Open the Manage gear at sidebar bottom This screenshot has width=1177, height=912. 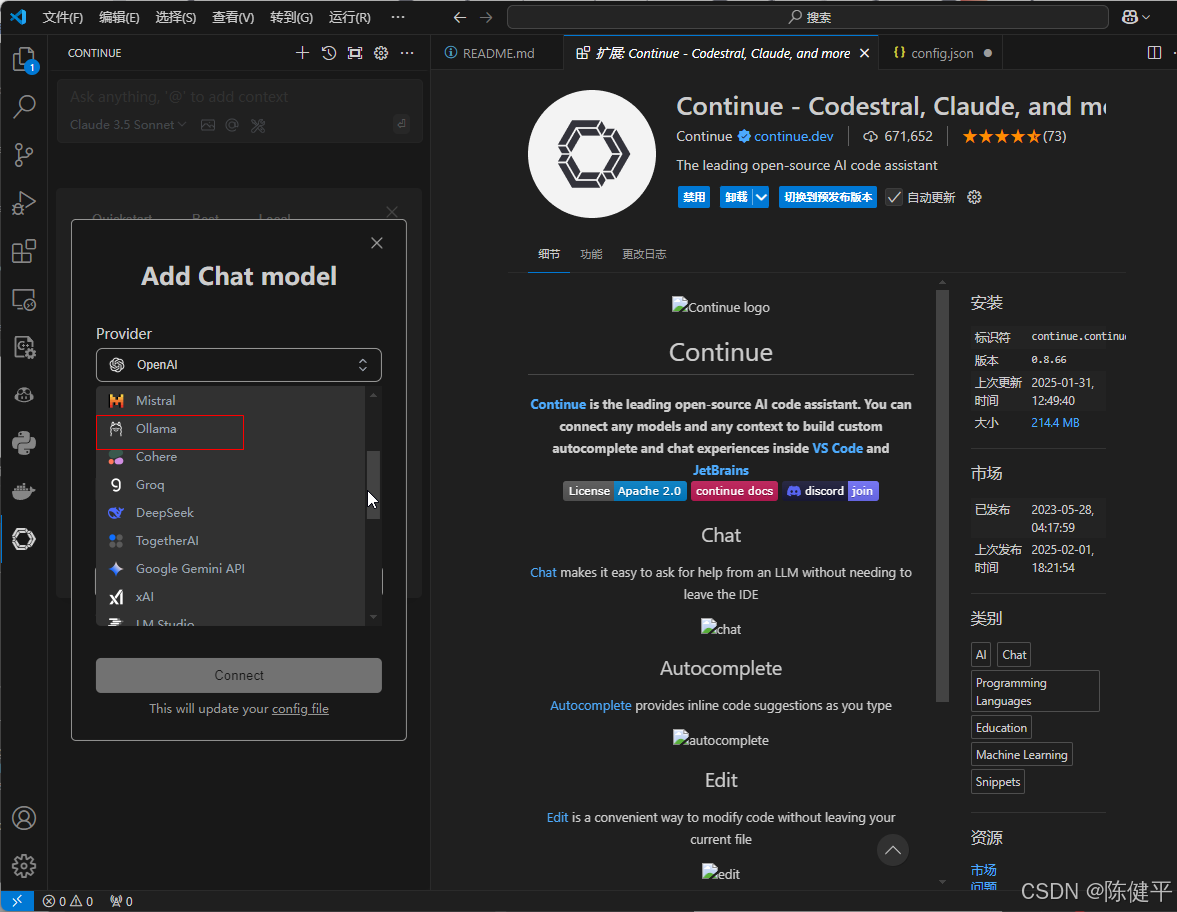[24, 865]
